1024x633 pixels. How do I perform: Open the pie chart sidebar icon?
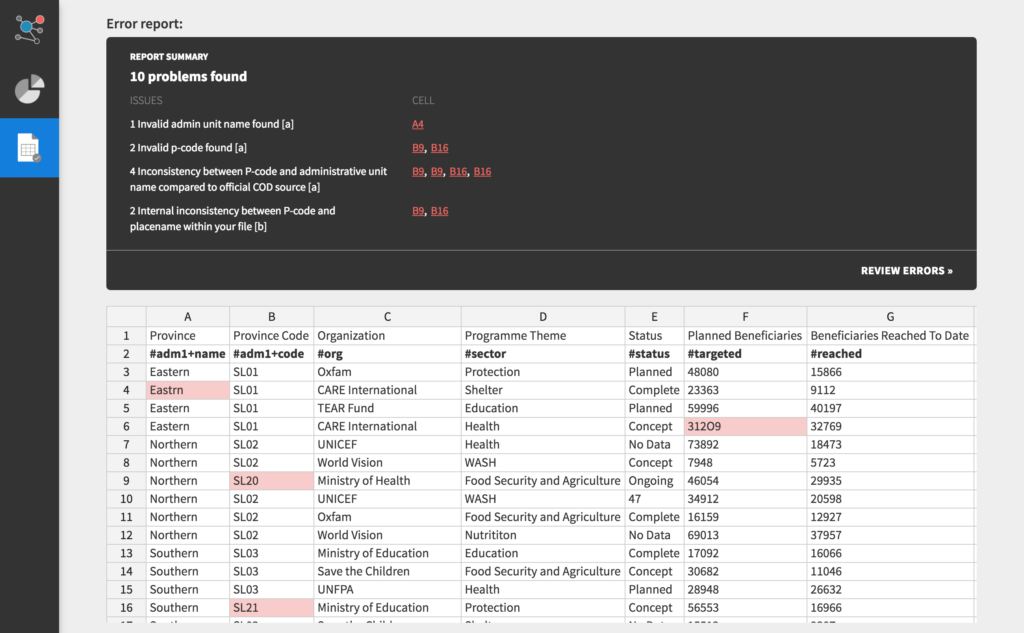pos(29,89)
